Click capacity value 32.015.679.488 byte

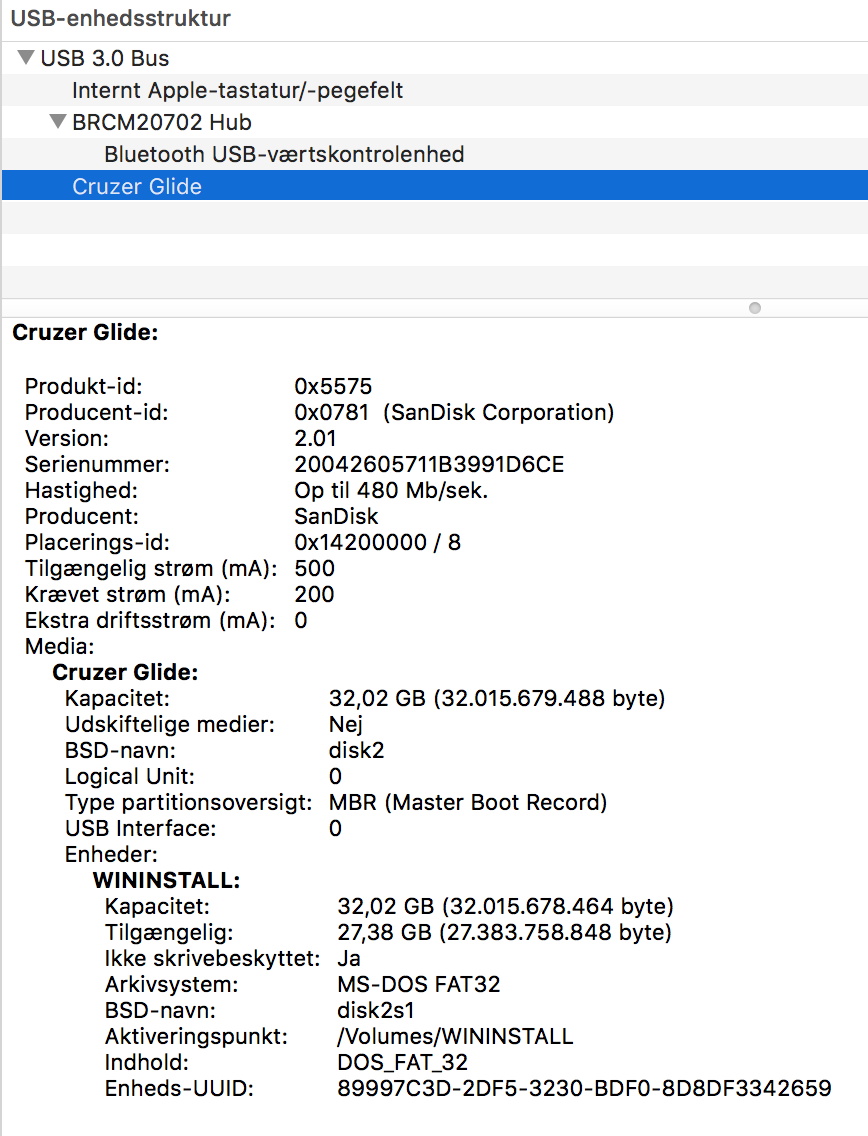(x=496, y=698)
